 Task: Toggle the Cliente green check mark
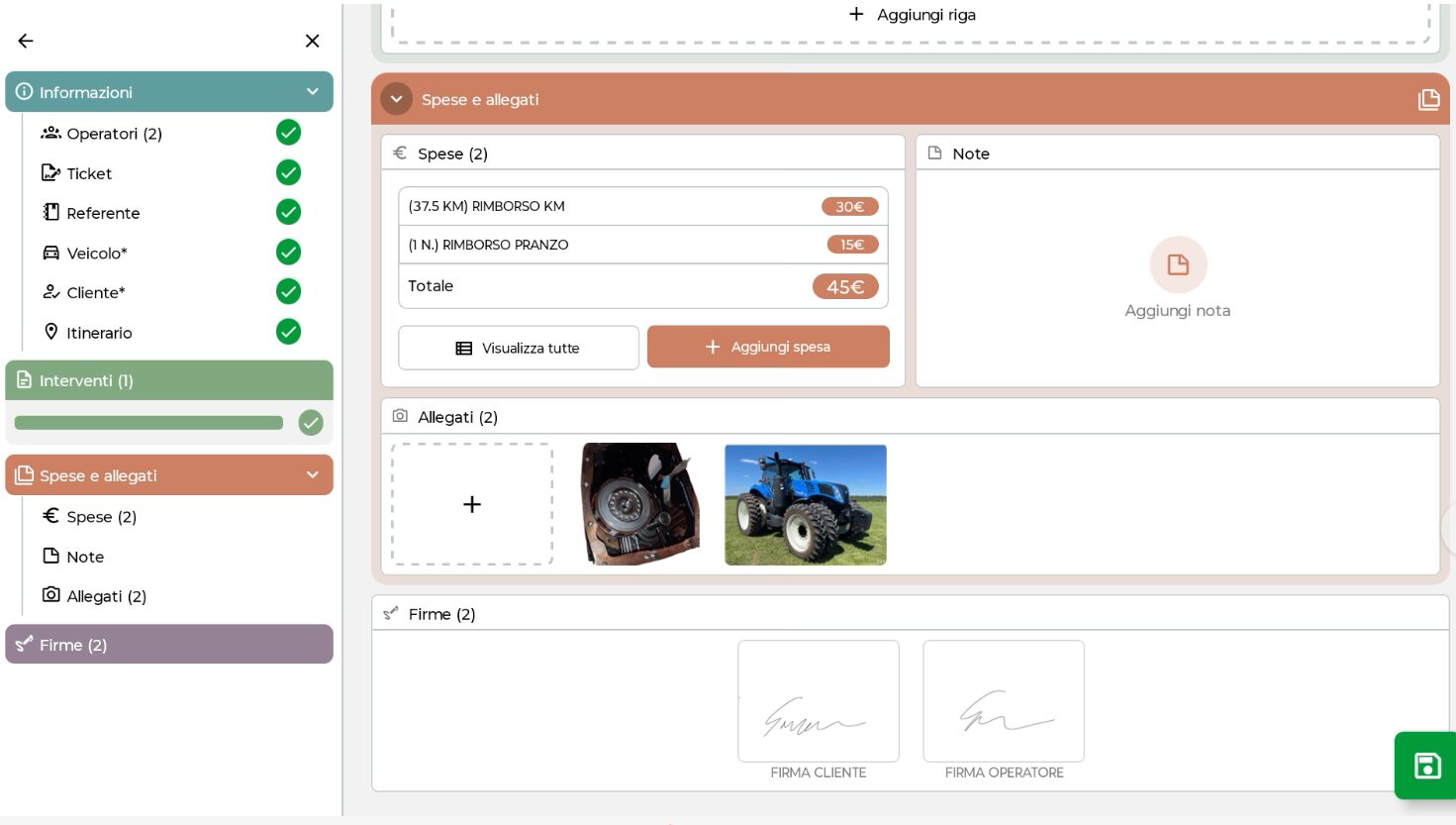[x=288, y=291]
